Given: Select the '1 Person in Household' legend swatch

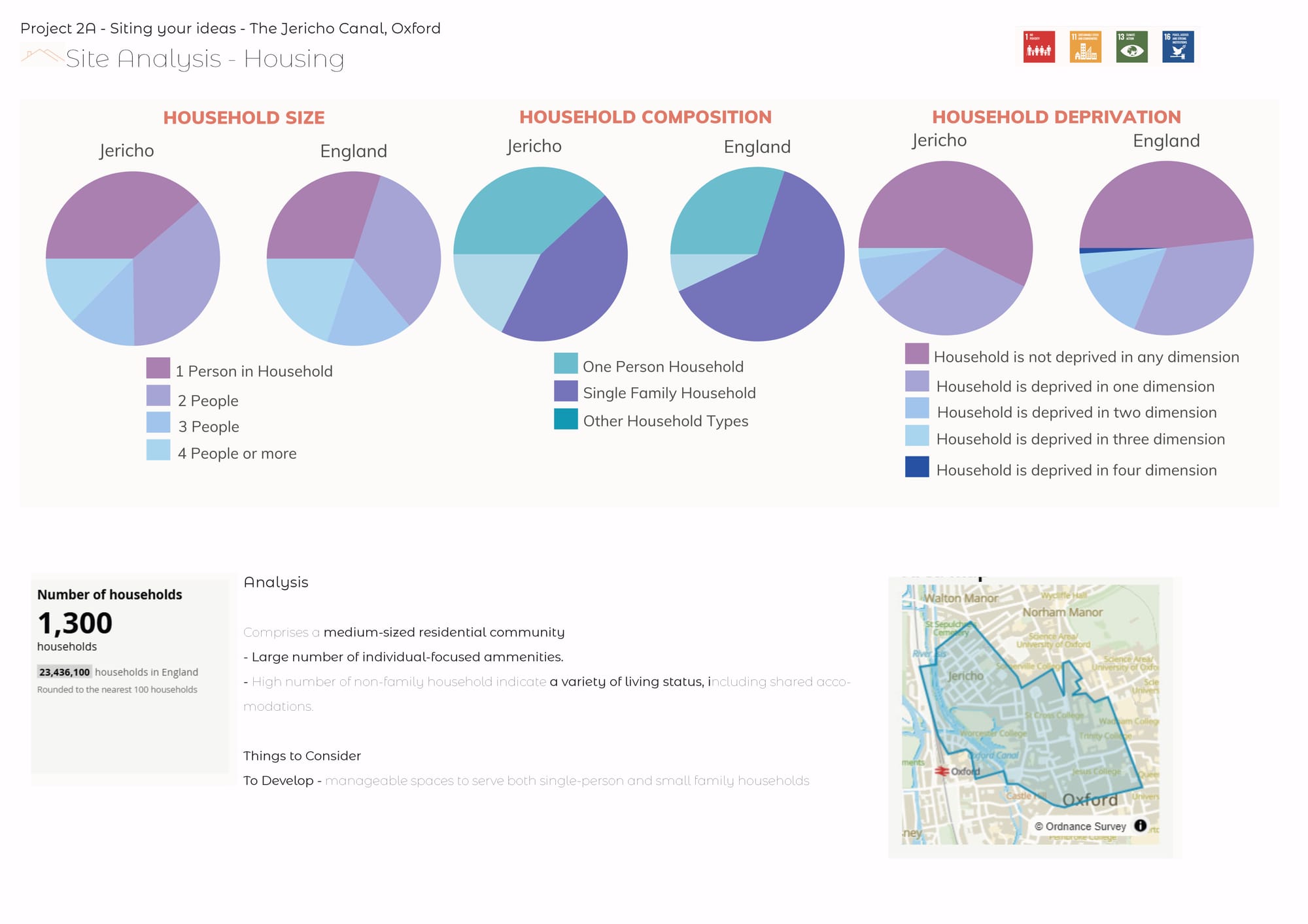Looking at the screenshot, I should click(x=158, y=368).
